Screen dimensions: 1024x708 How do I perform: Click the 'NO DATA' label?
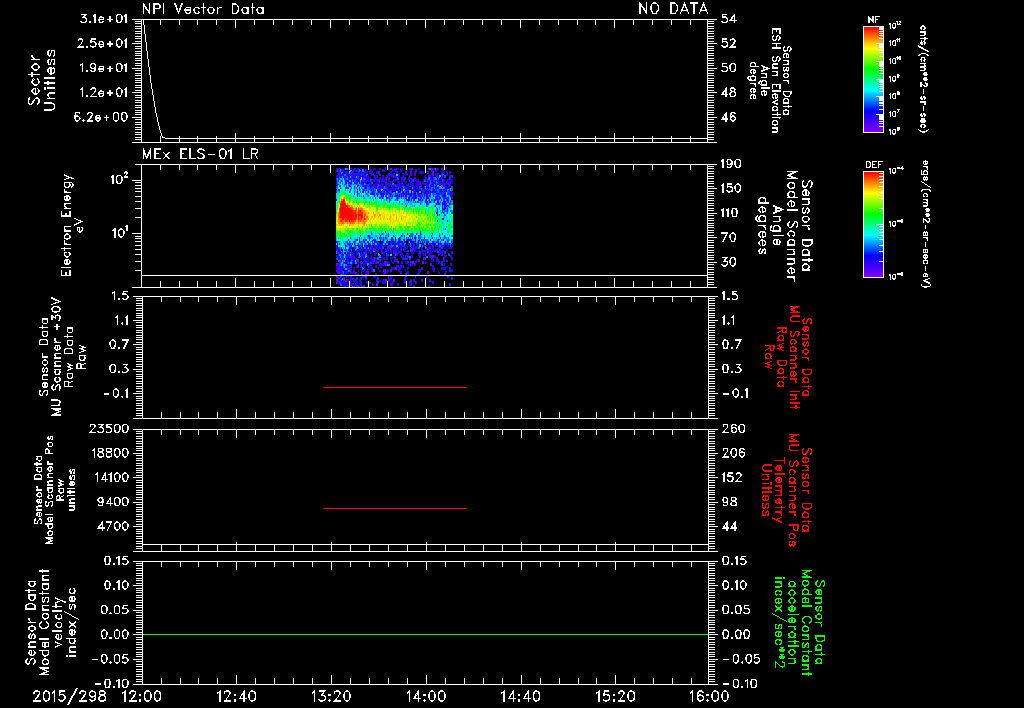[673, 8]
